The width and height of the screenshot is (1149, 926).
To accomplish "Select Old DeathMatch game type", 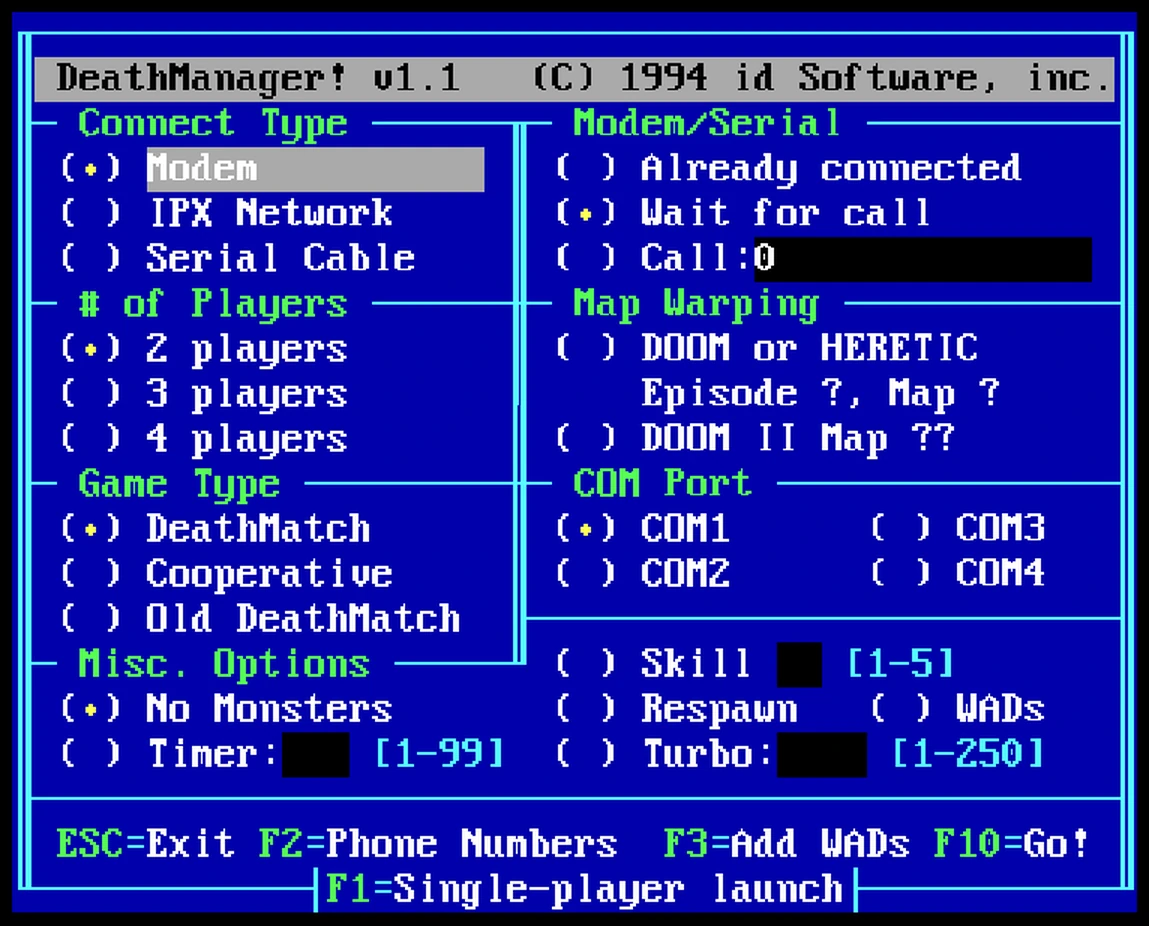I will [261, 619].
